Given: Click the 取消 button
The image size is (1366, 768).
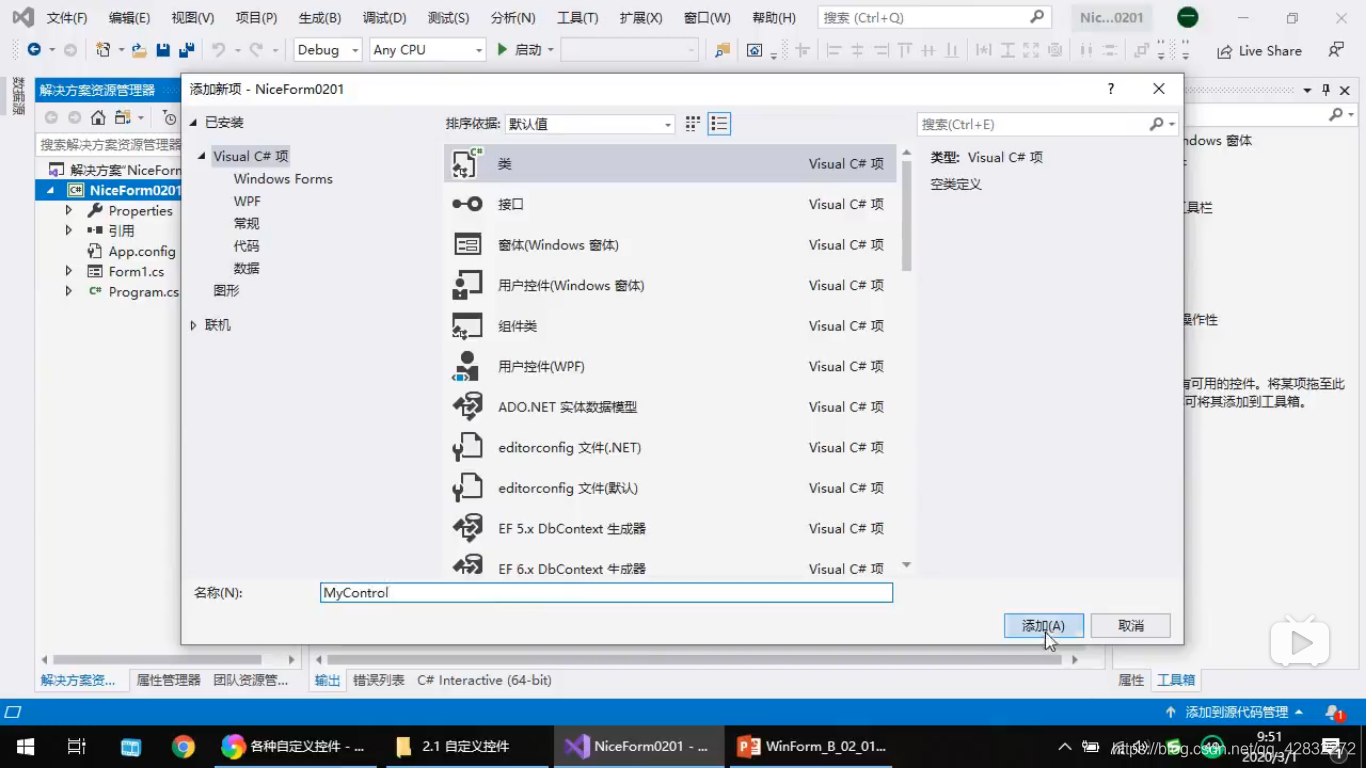Looking at the screenshot, I should (1130, 625).
